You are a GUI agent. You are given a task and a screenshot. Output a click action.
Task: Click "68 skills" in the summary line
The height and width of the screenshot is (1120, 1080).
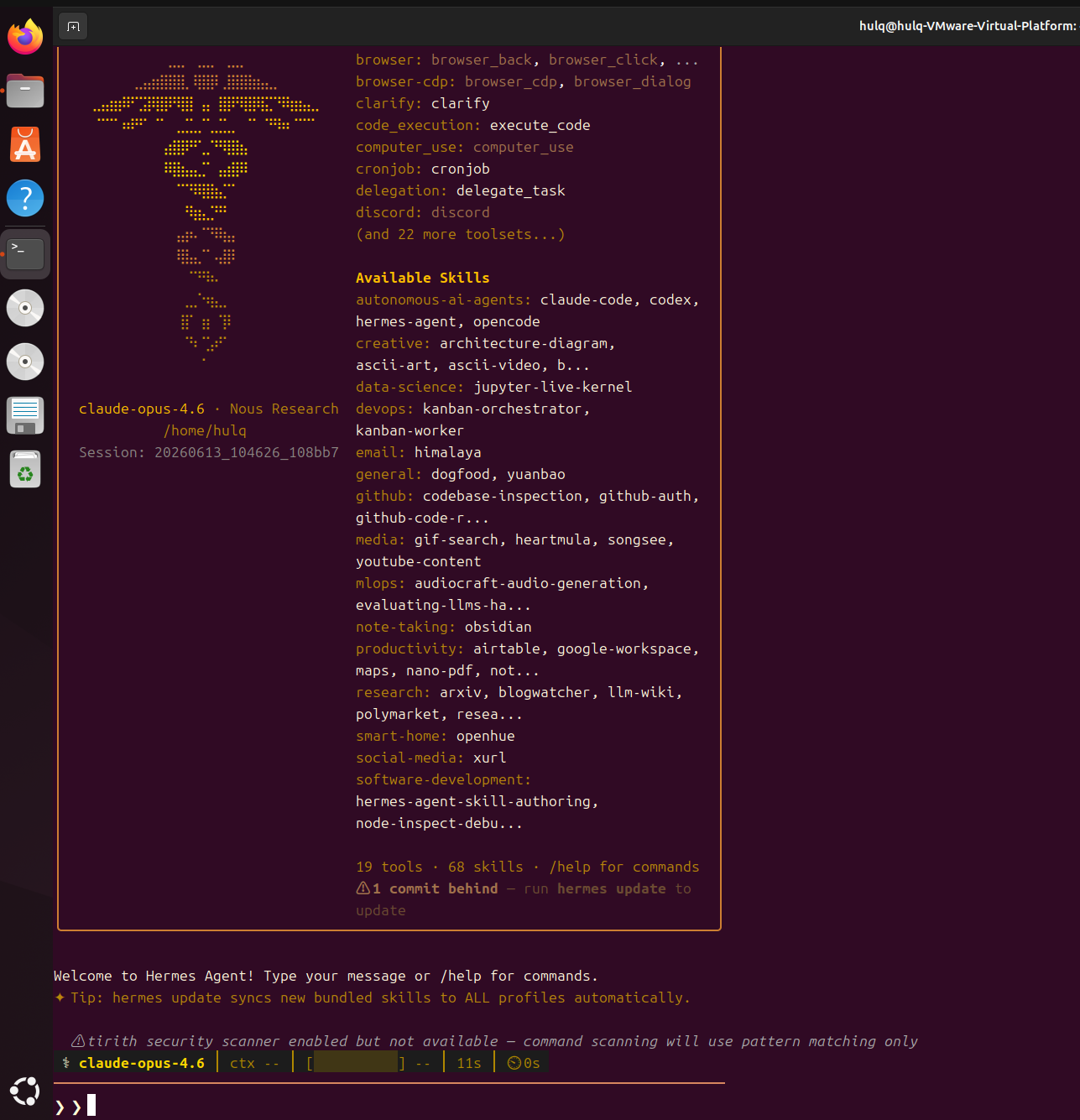(486, 867)
